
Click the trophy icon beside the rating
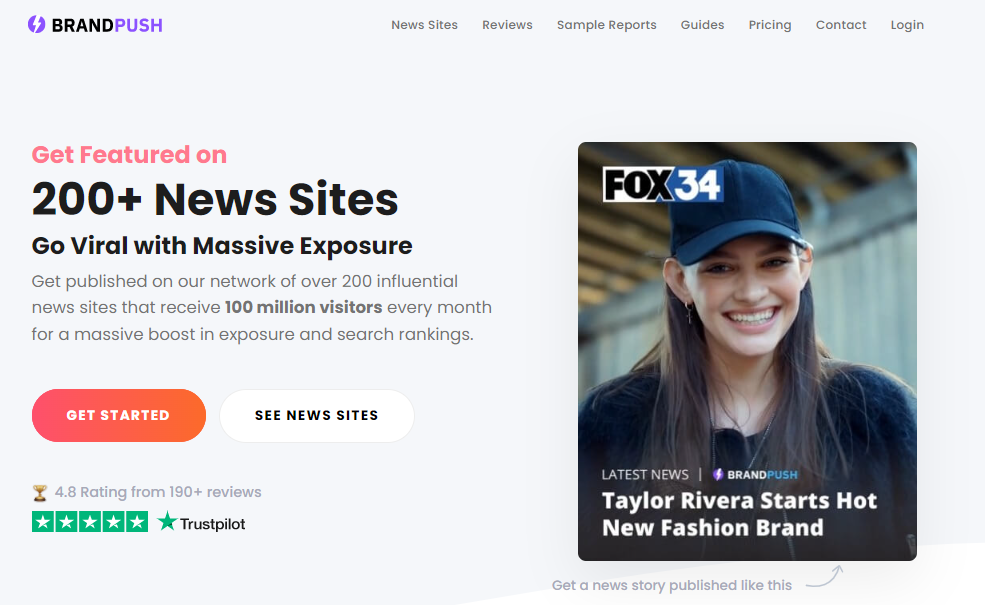point(40,492)
